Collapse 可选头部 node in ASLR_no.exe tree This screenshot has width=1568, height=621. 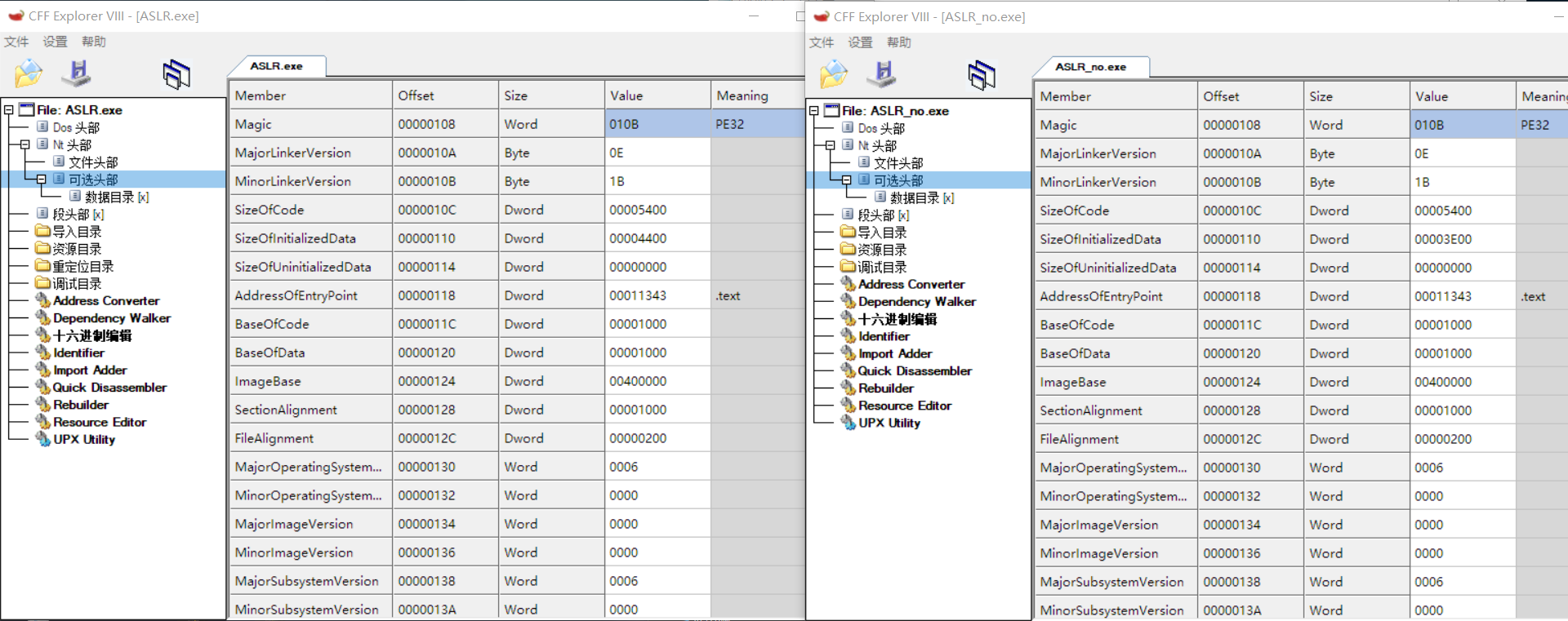(x=847, y=180)
